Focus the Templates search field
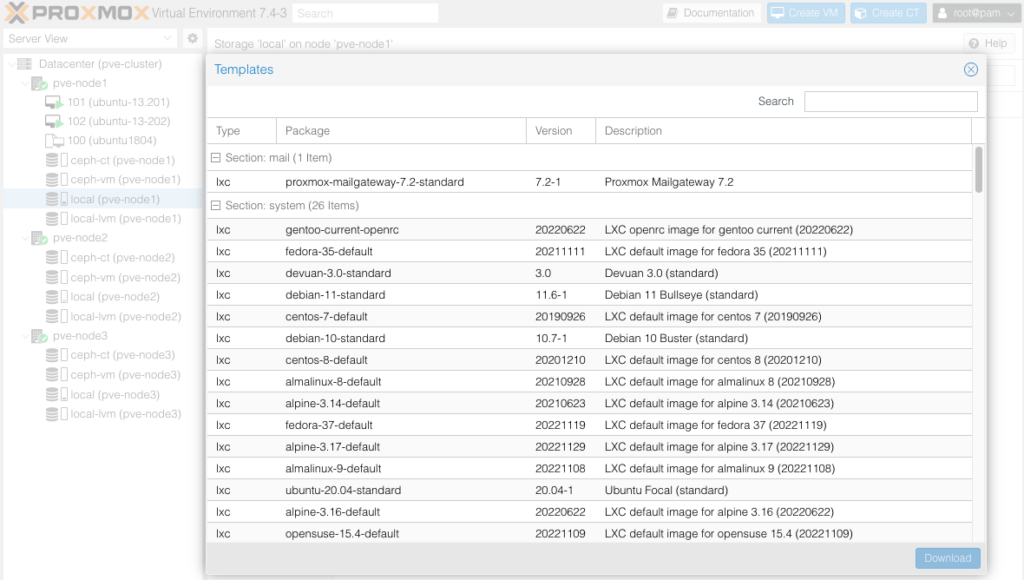Viewport: 1024px width, 580px height. 891,101
